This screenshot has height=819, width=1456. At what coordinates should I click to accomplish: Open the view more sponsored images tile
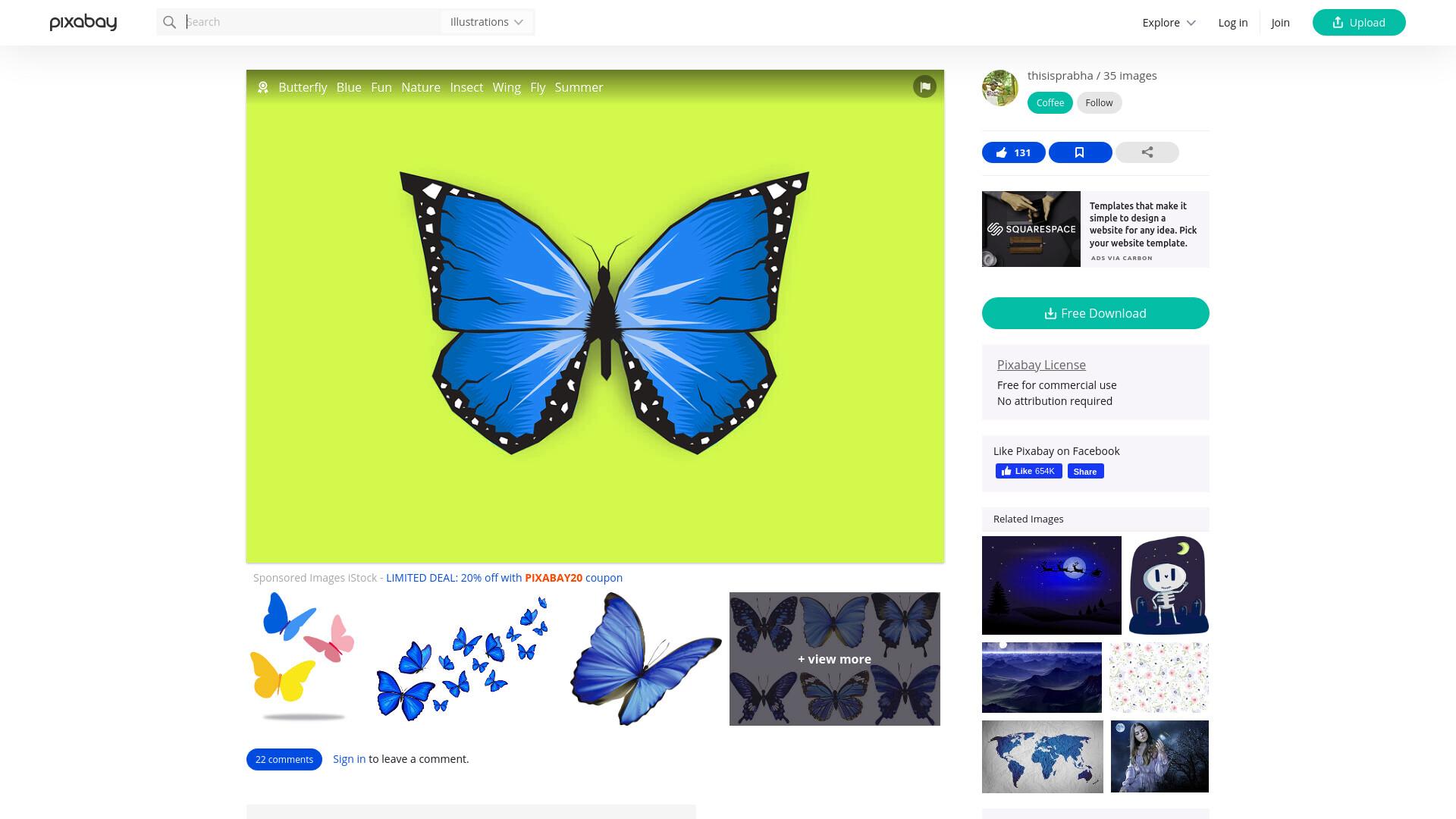(834, 659)
